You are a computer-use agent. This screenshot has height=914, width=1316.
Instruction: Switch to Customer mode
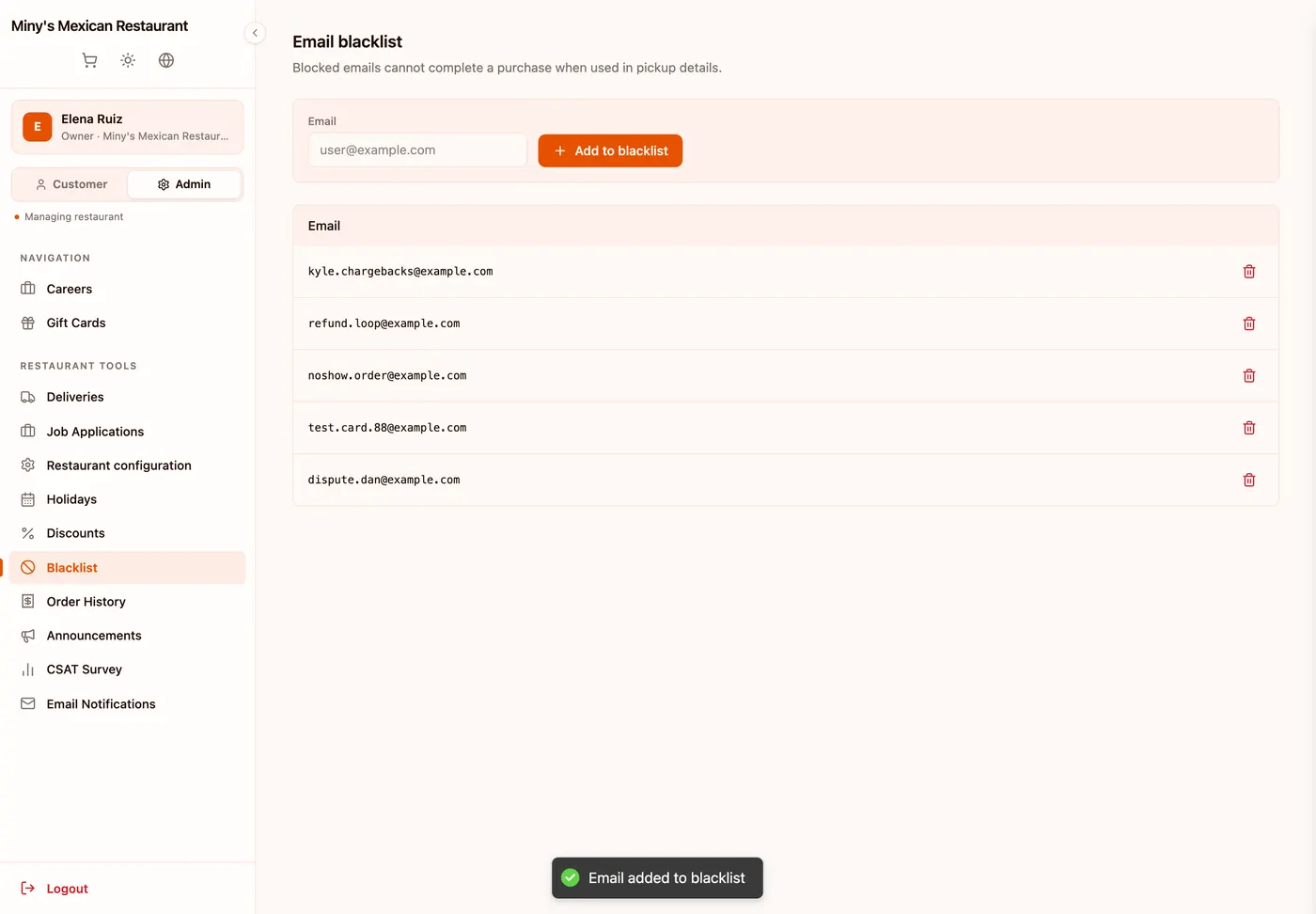click(x=70, y=184)
